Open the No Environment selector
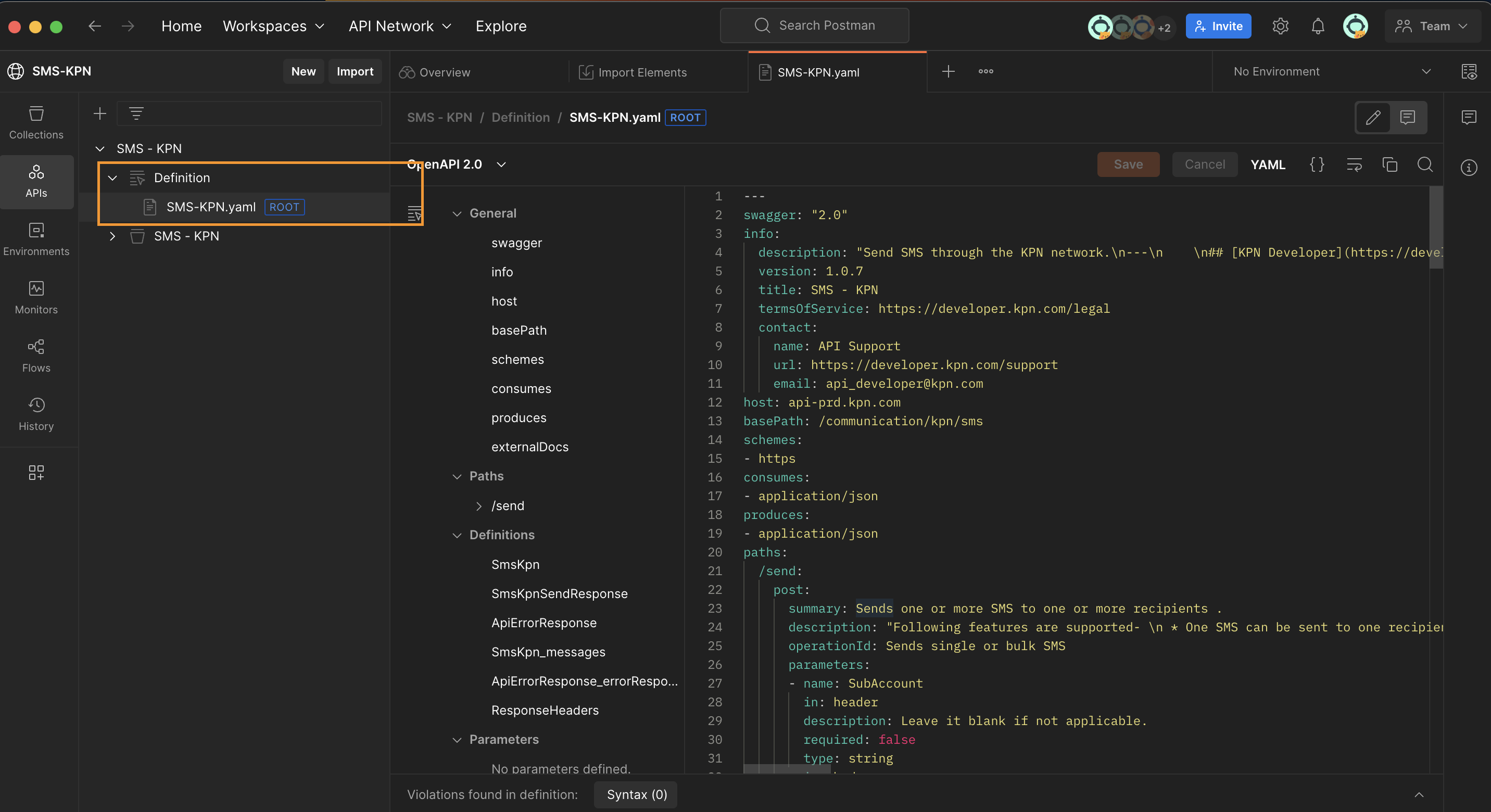Image resolution: width=1491 pixels, height=812 pixels. pos(1331,72)
